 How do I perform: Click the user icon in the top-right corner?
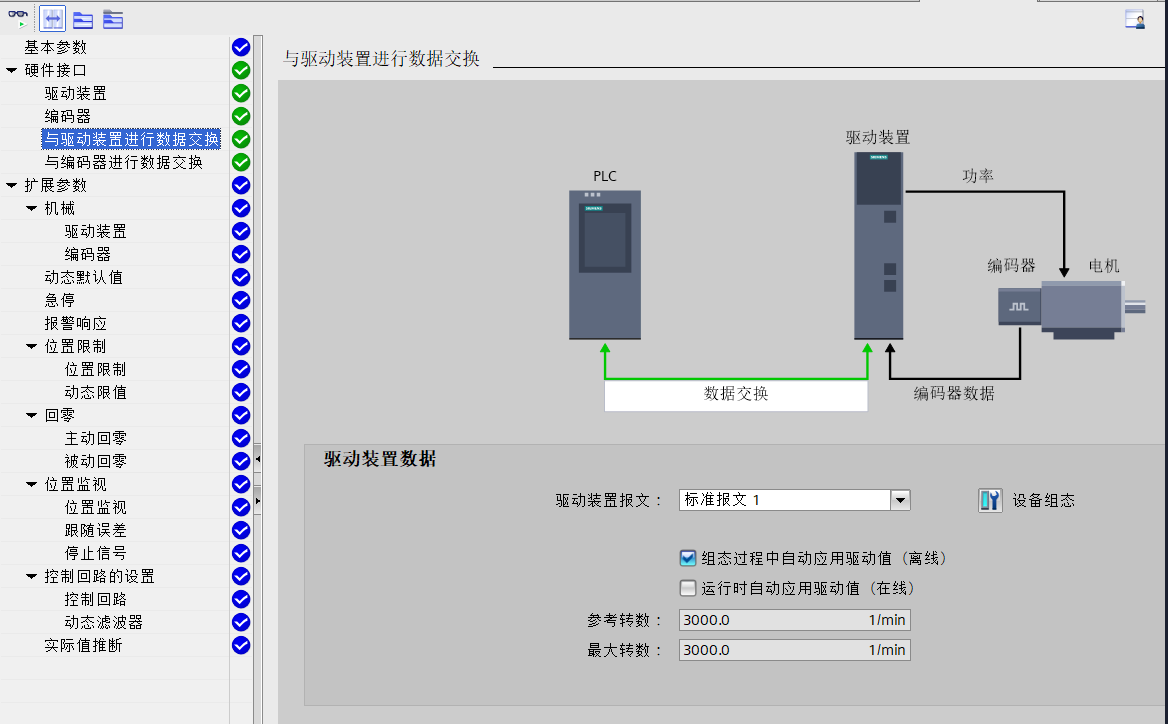pyautogui.click(x=1134, y=18)
